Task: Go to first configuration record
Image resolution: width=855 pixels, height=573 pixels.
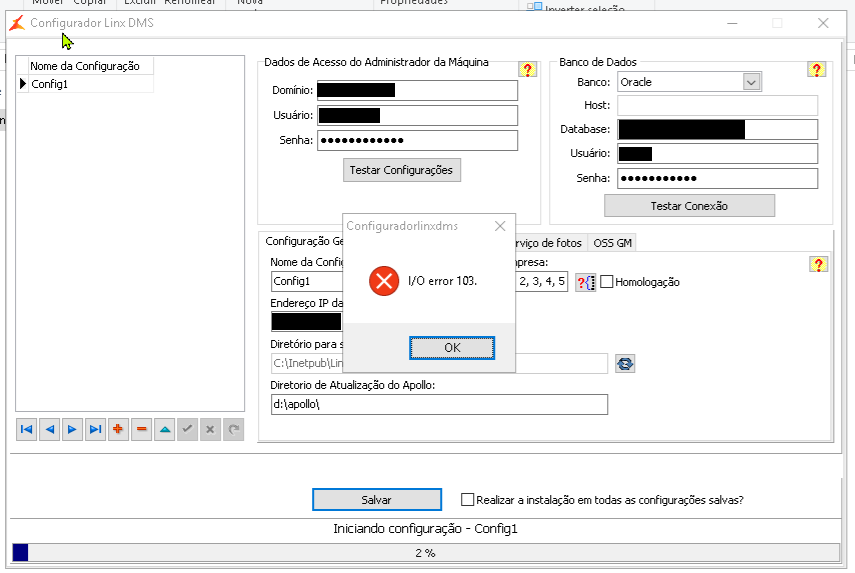Action: [x=26, y=430]
